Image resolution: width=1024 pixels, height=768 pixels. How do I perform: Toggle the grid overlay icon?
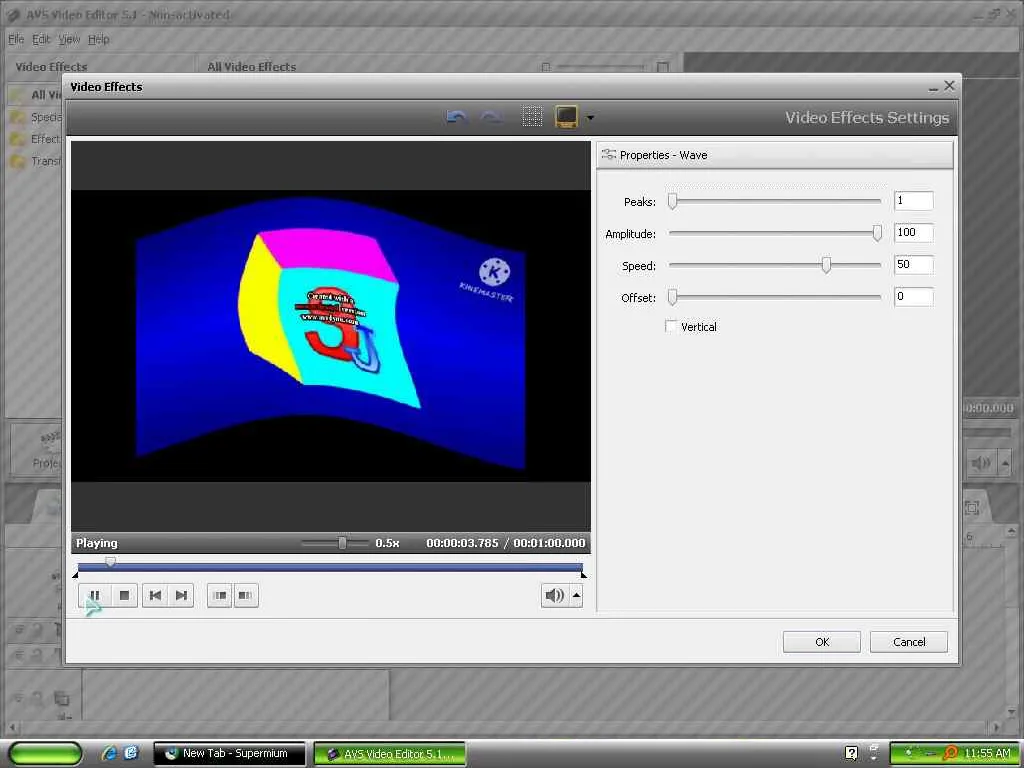(532, 117)
